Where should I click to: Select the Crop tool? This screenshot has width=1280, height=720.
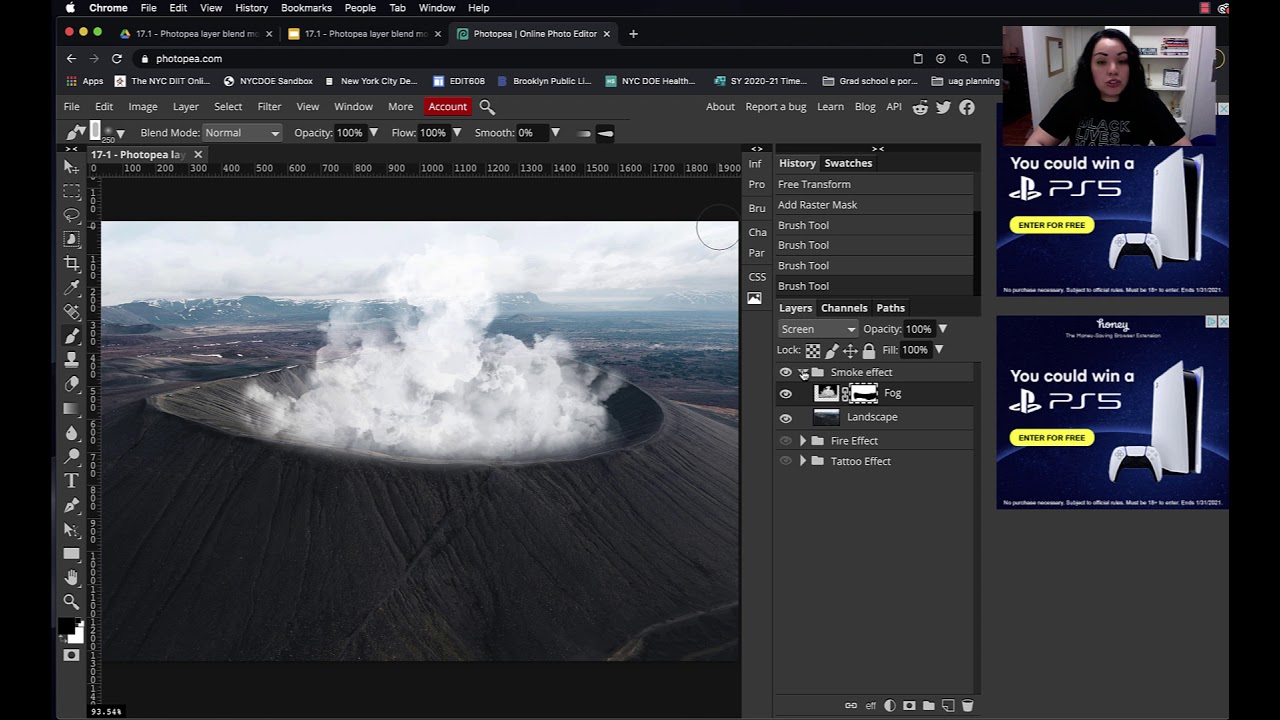tap(71, 263)
